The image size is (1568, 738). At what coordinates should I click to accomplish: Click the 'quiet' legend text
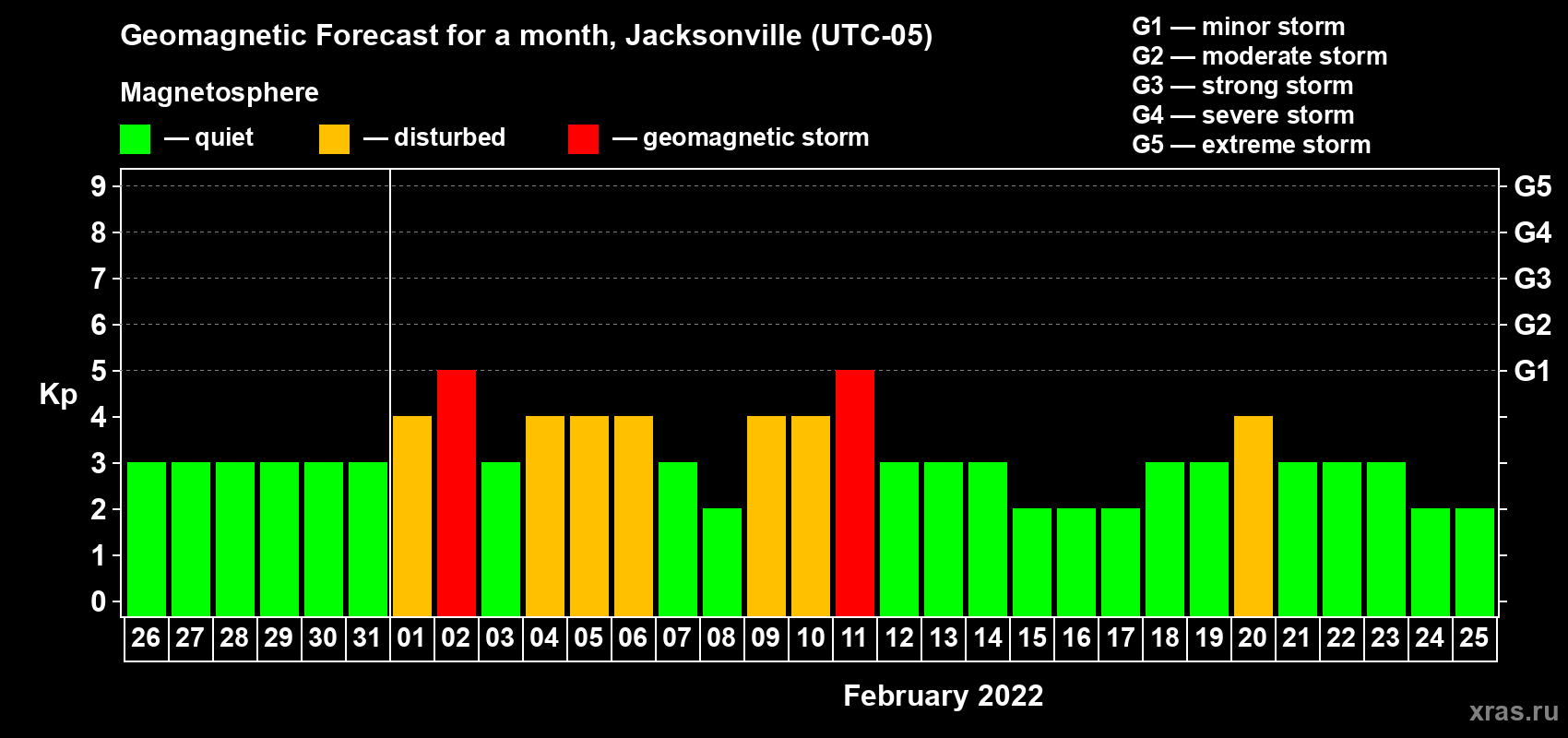click(224, 138)
